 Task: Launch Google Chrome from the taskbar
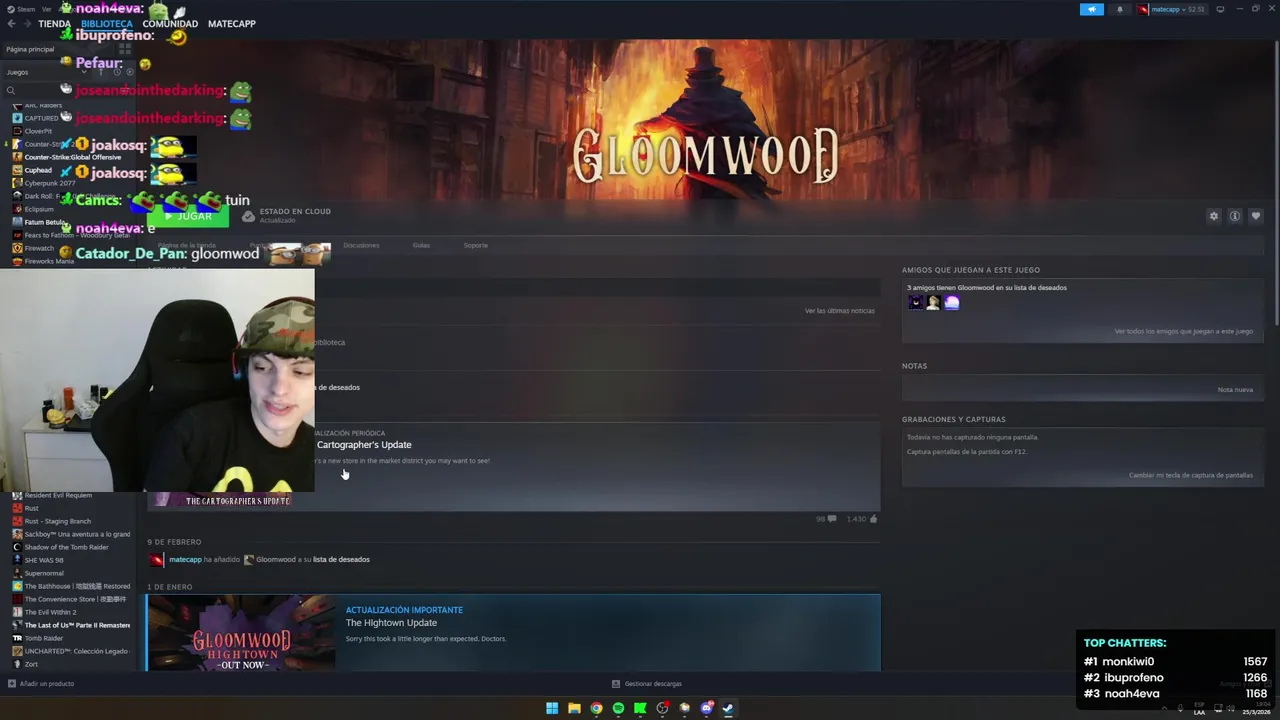pyautogui.click(x=596, y=708)
